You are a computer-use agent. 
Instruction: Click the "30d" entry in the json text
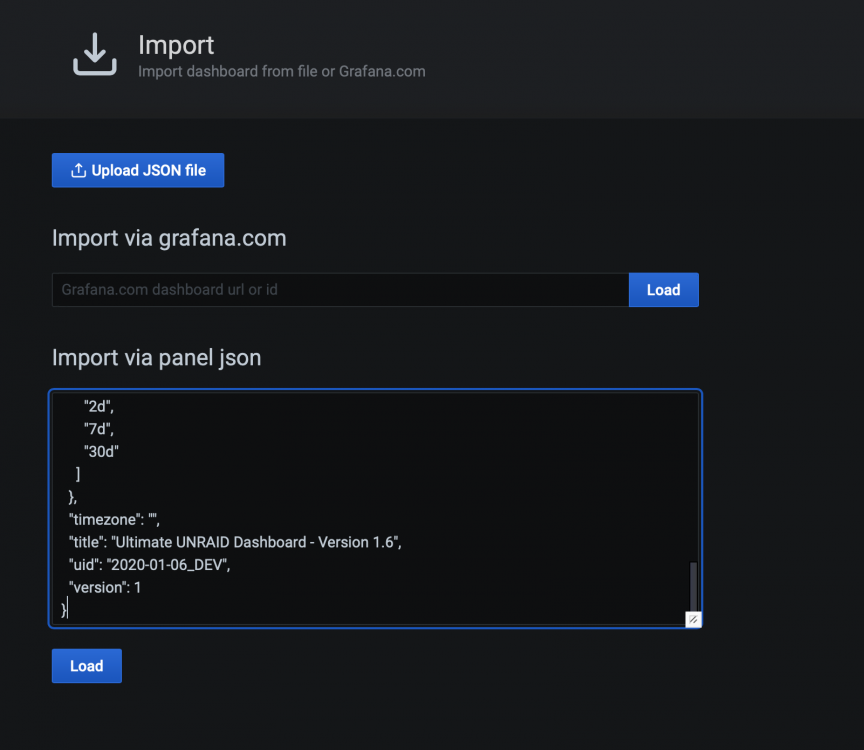click(x=101, y=452)
